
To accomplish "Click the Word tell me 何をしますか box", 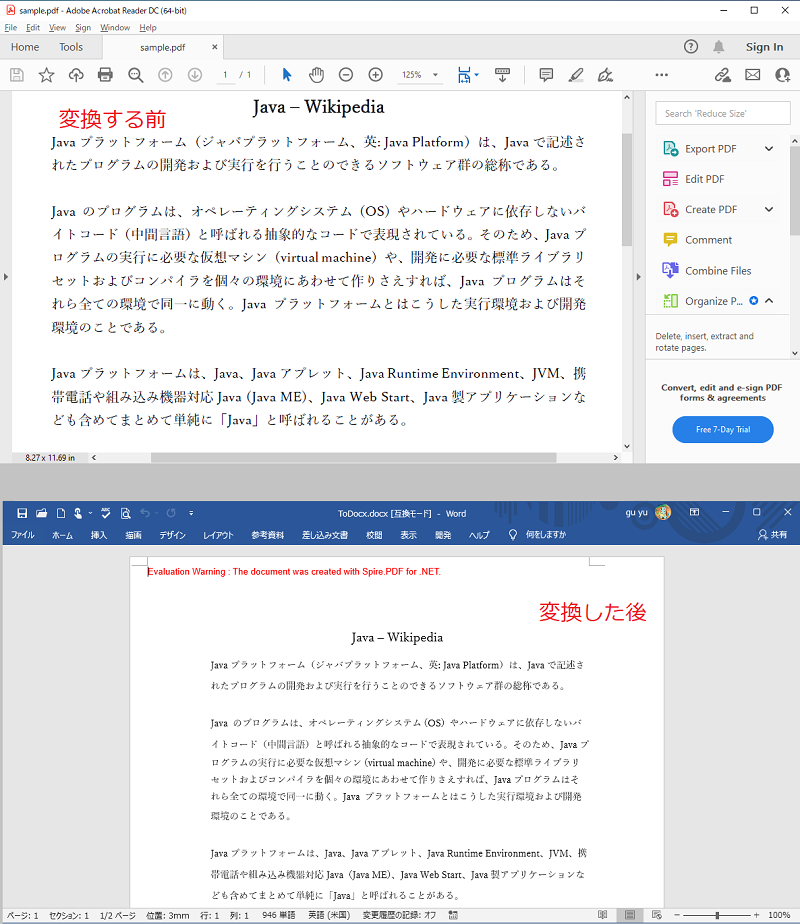I will point(538,534).
